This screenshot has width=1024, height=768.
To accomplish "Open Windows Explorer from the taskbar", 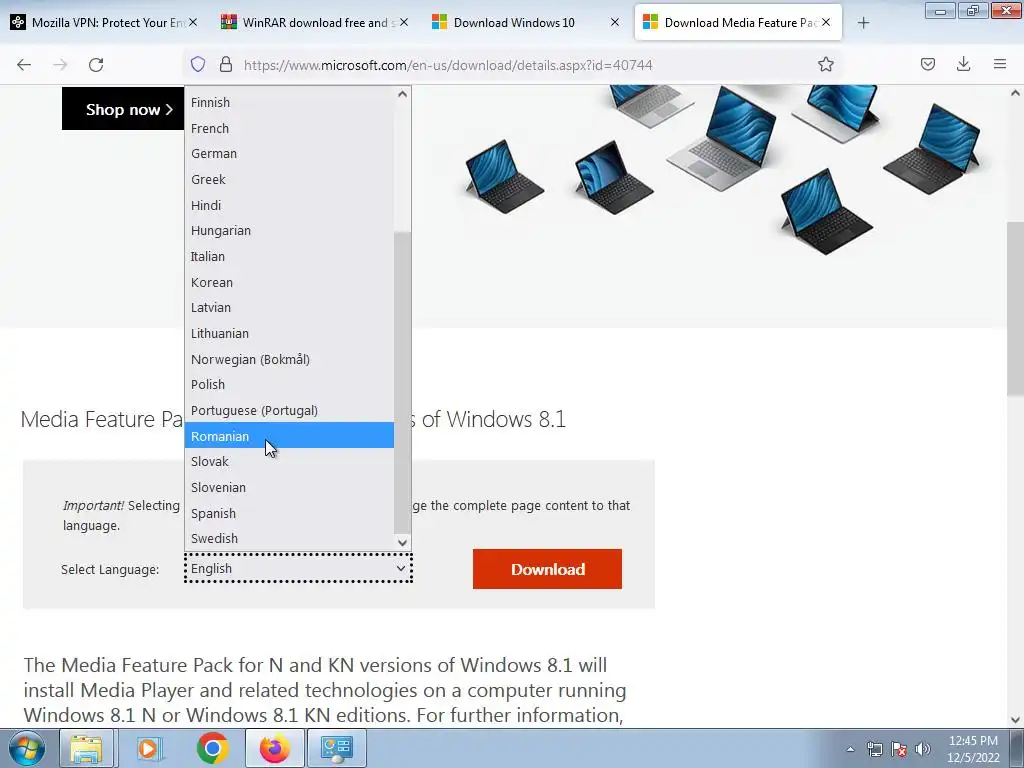I will click(x=86, y=748).
